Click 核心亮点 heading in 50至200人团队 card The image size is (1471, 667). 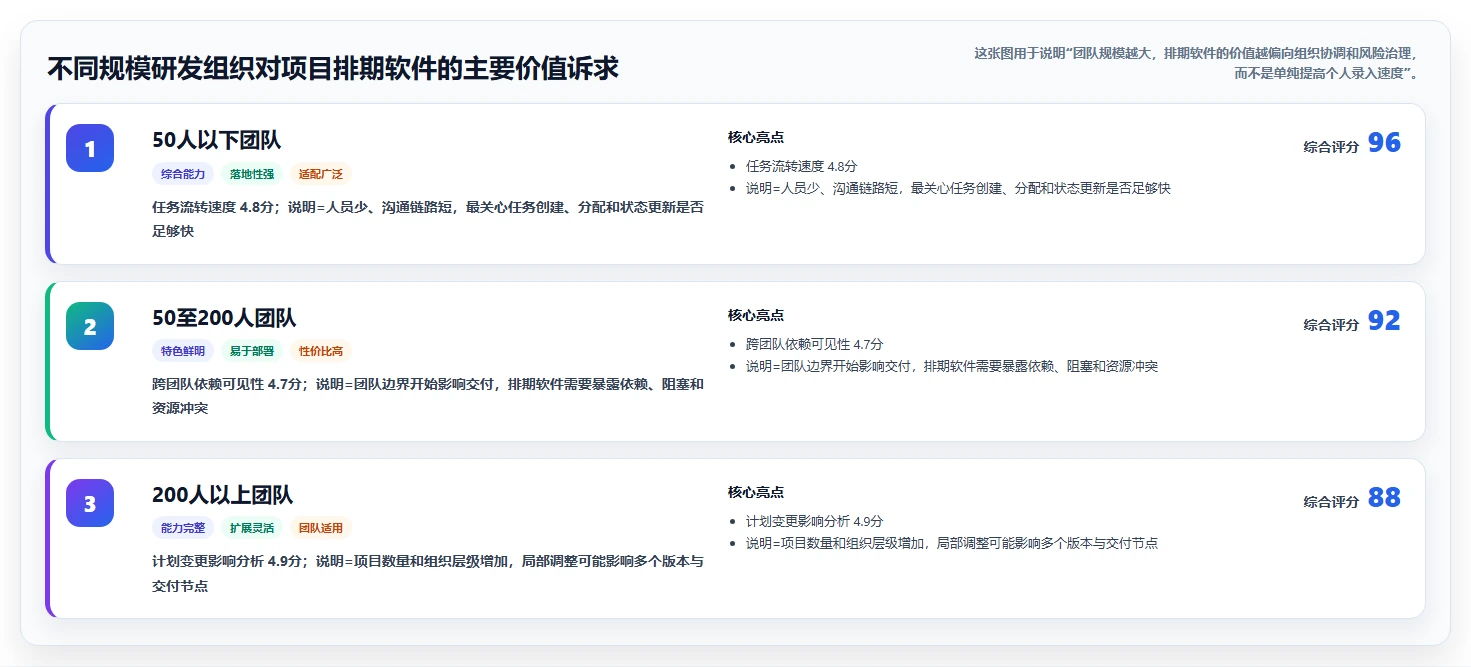point(756,315)
